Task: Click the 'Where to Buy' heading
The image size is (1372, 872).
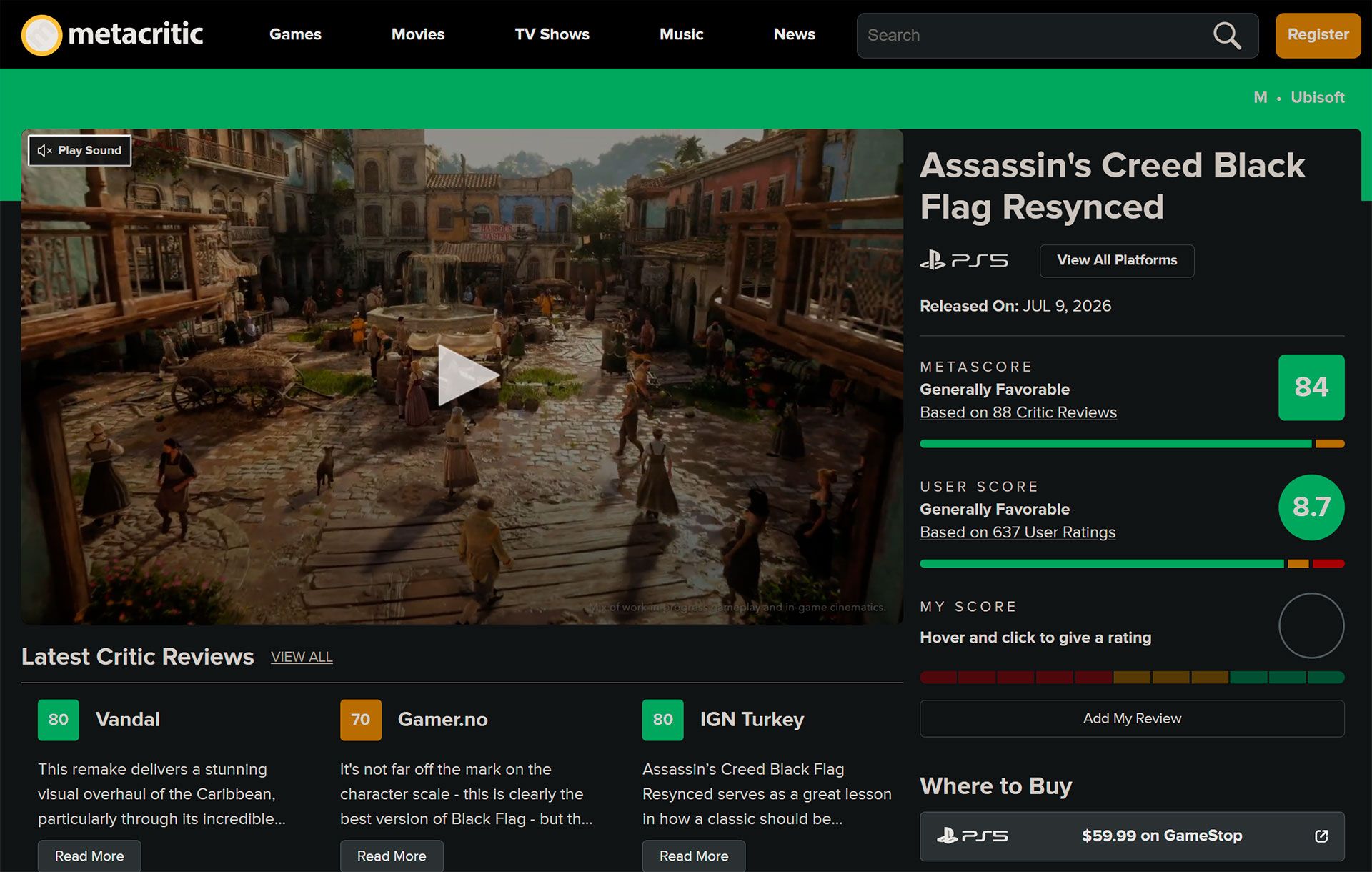Action: pos(995,786)
